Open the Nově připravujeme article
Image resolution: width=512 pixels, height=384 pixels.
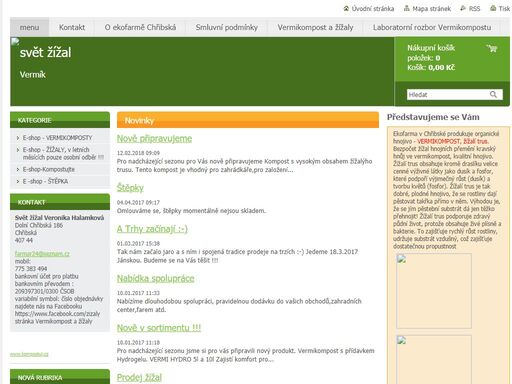click(154, 139)
